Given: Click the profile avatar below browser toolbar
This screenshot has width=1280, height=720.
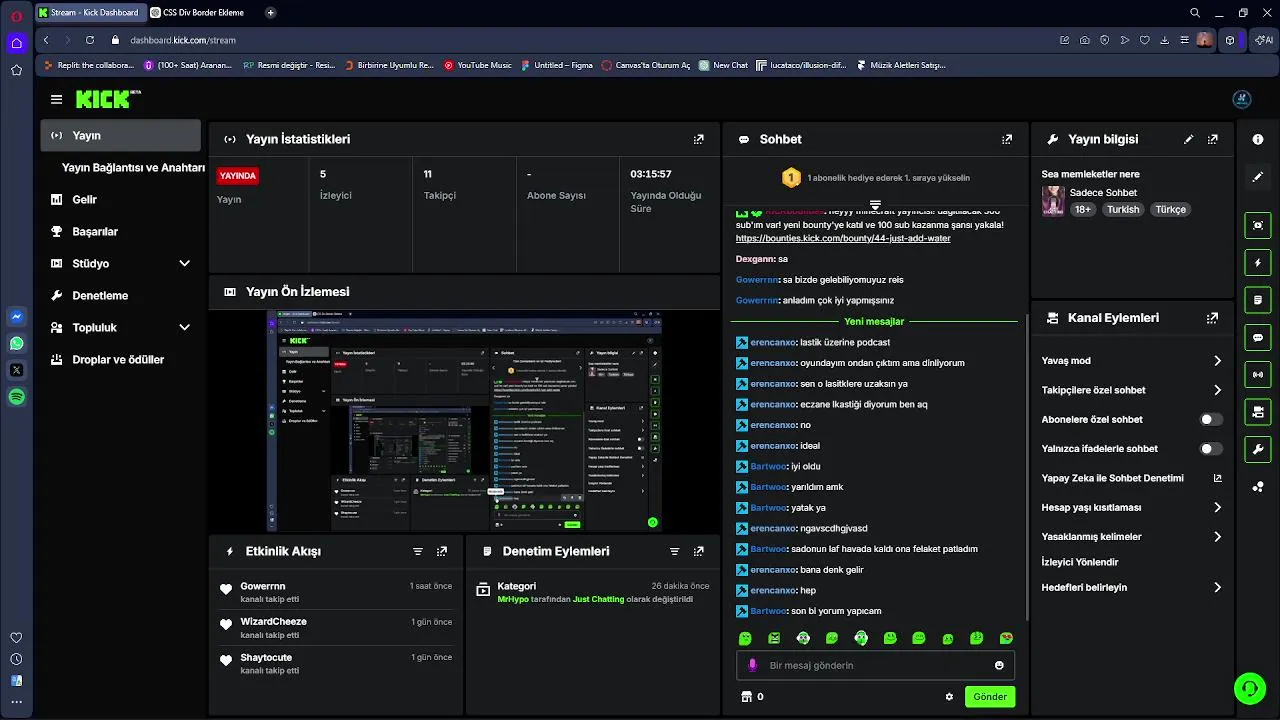Looking at the screenshot, I should click(1241, 99).
